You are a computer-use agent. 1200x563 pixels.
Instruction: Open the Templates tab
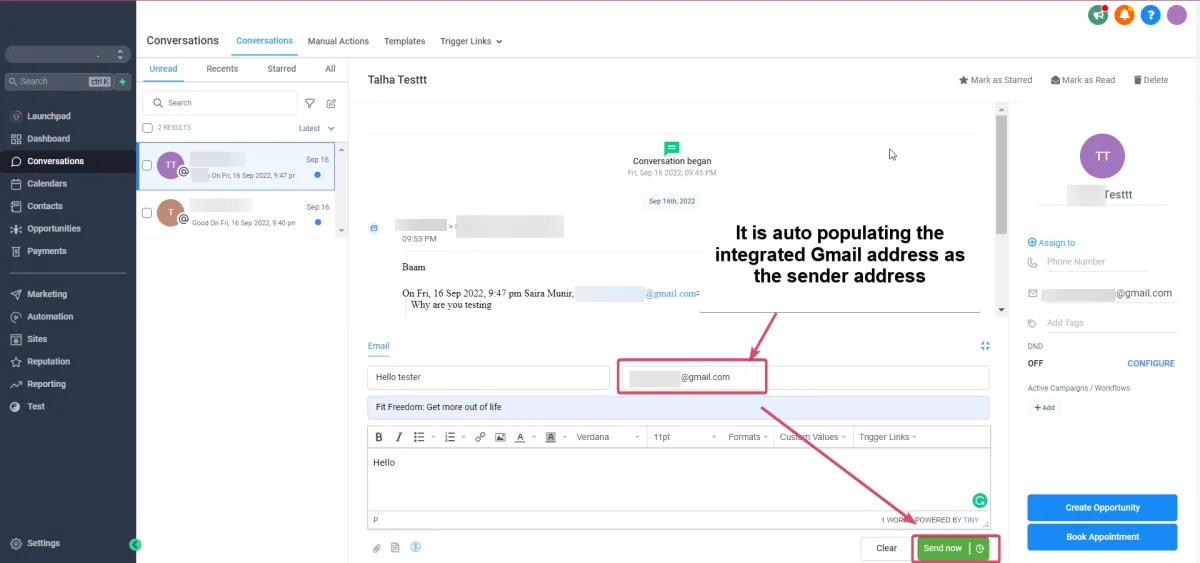click(x=404, y=41)
